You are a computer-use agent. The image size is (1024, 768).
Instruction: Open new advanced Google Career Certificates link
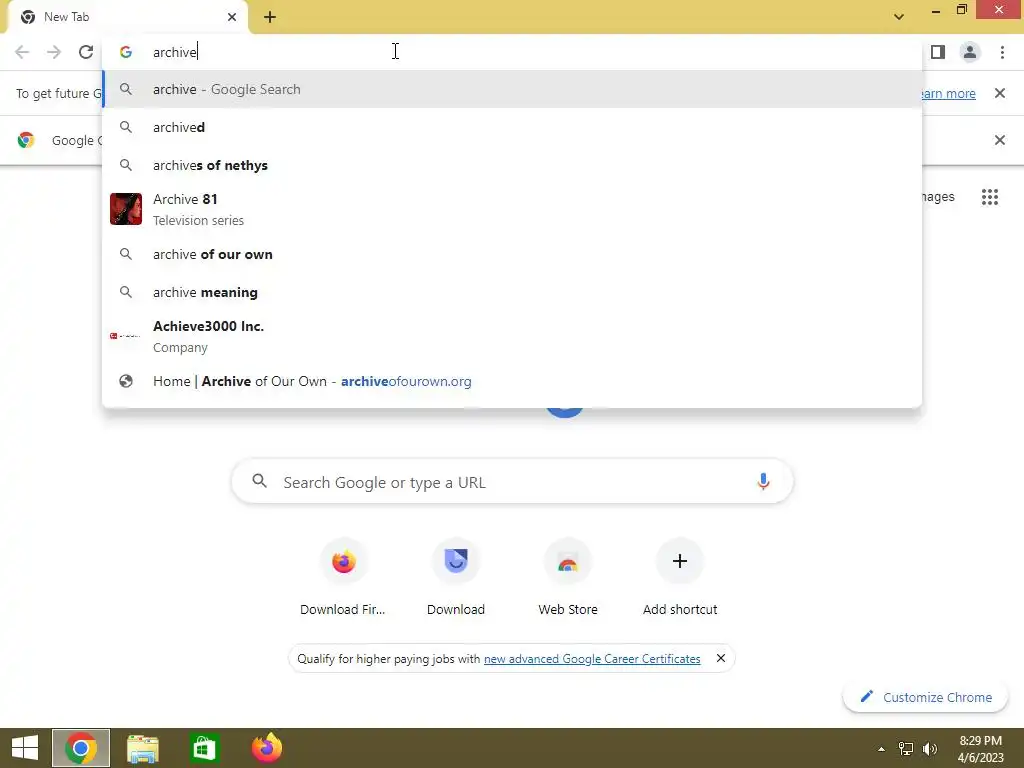[x=592, y=659]
